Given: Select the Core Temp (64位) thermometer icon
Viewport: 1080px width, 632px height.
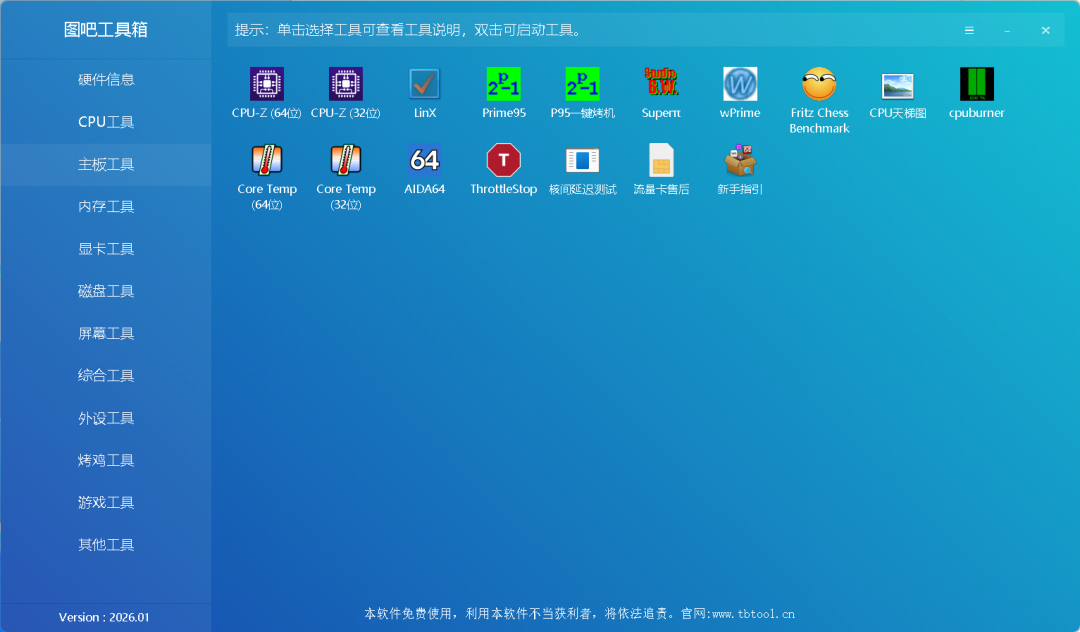Looking at the screenshot, I should click(x=267, y=160).
